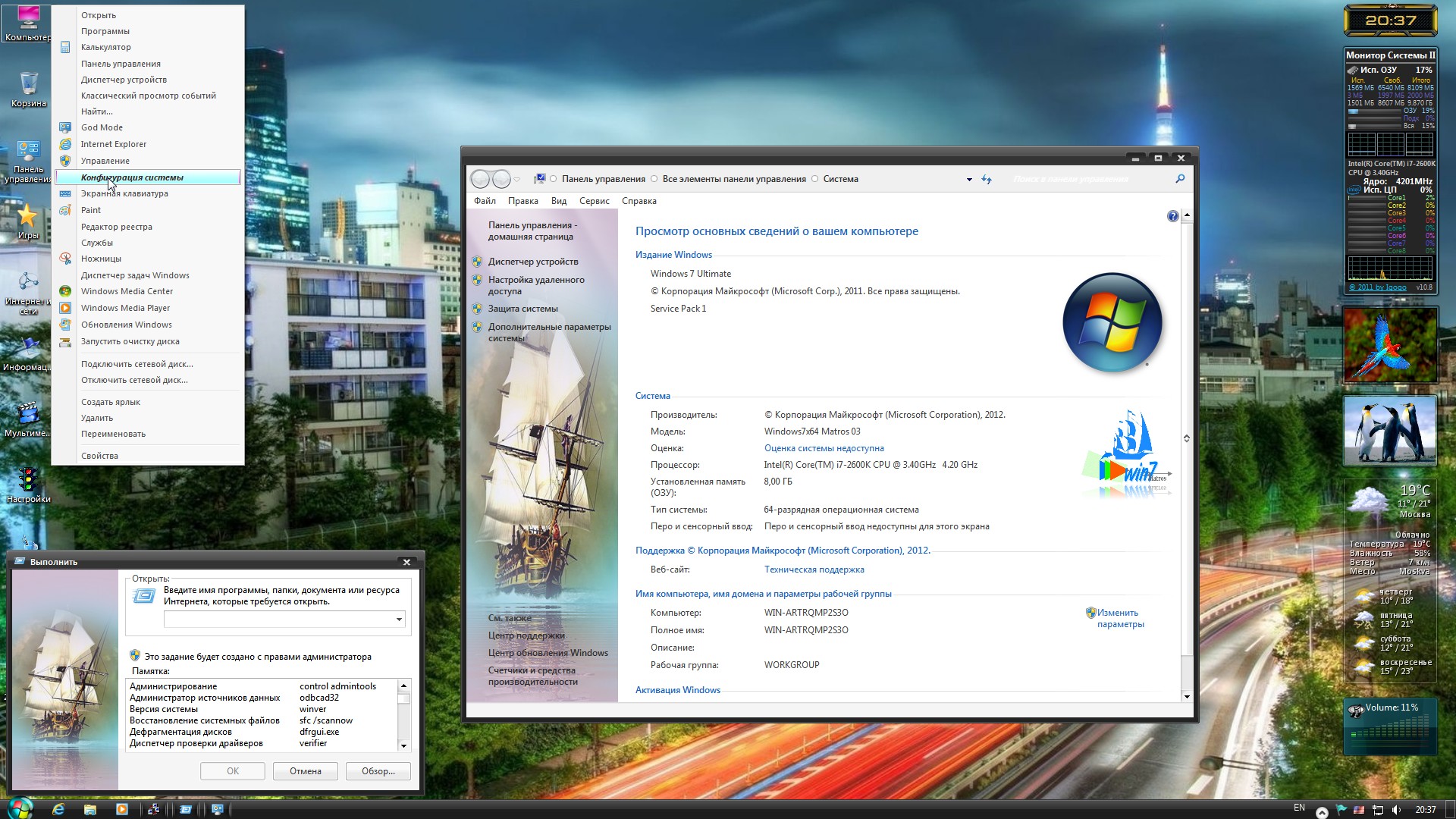
Task: Click the Run dialog Открыть input field
Action: coord(278,620)
